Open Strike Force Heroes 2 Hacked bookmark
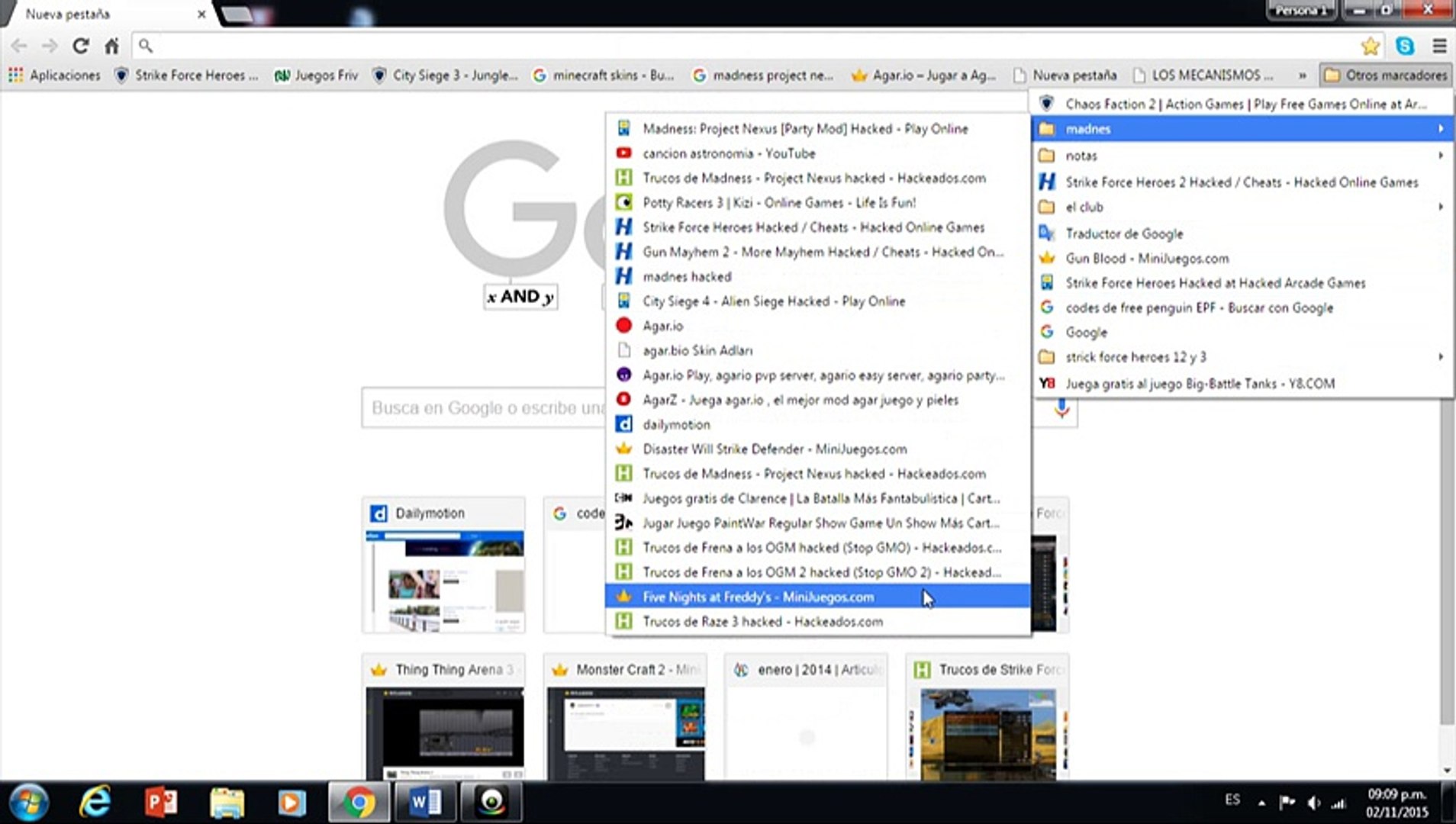 (1243, 182)
